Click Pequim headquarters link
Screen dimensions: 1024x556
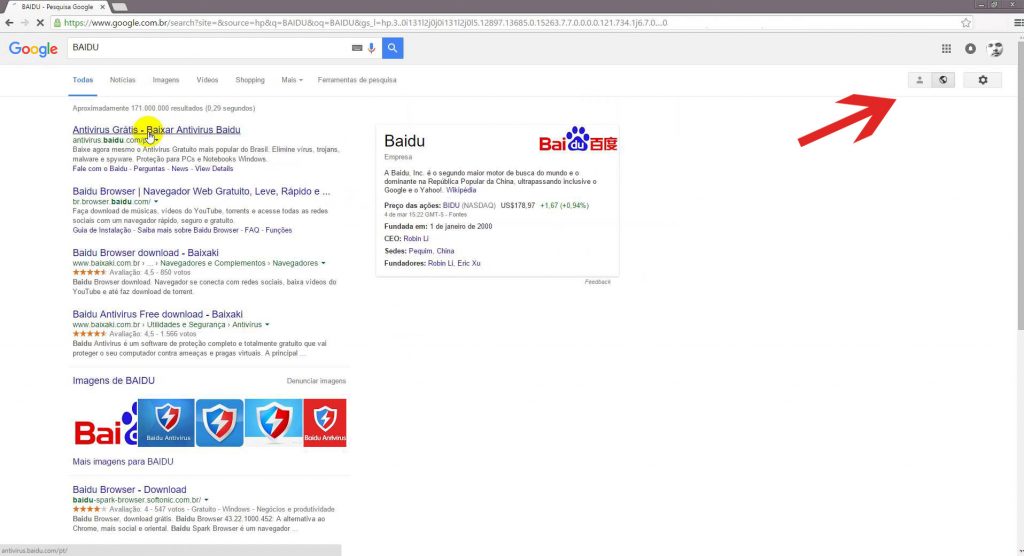pos(420,251)
